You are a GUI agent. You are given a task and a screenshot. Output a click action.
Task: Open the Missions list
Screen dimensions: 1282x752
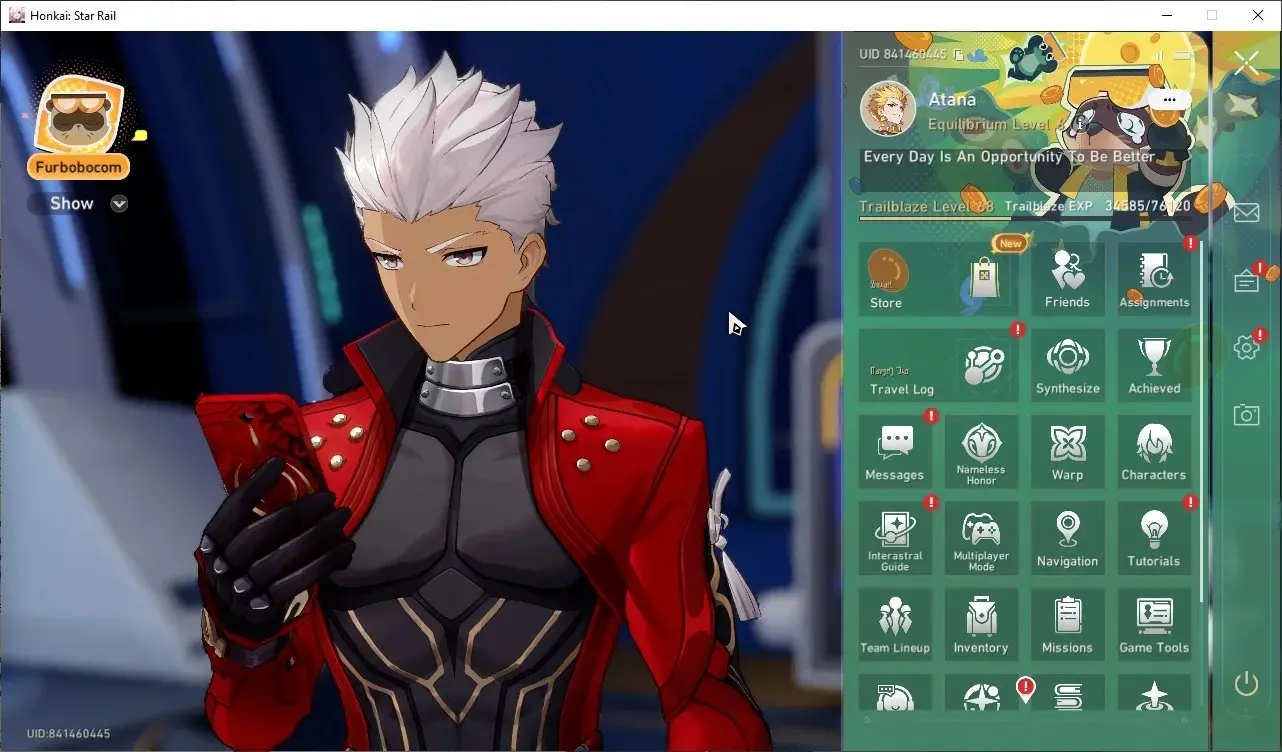1067,625
